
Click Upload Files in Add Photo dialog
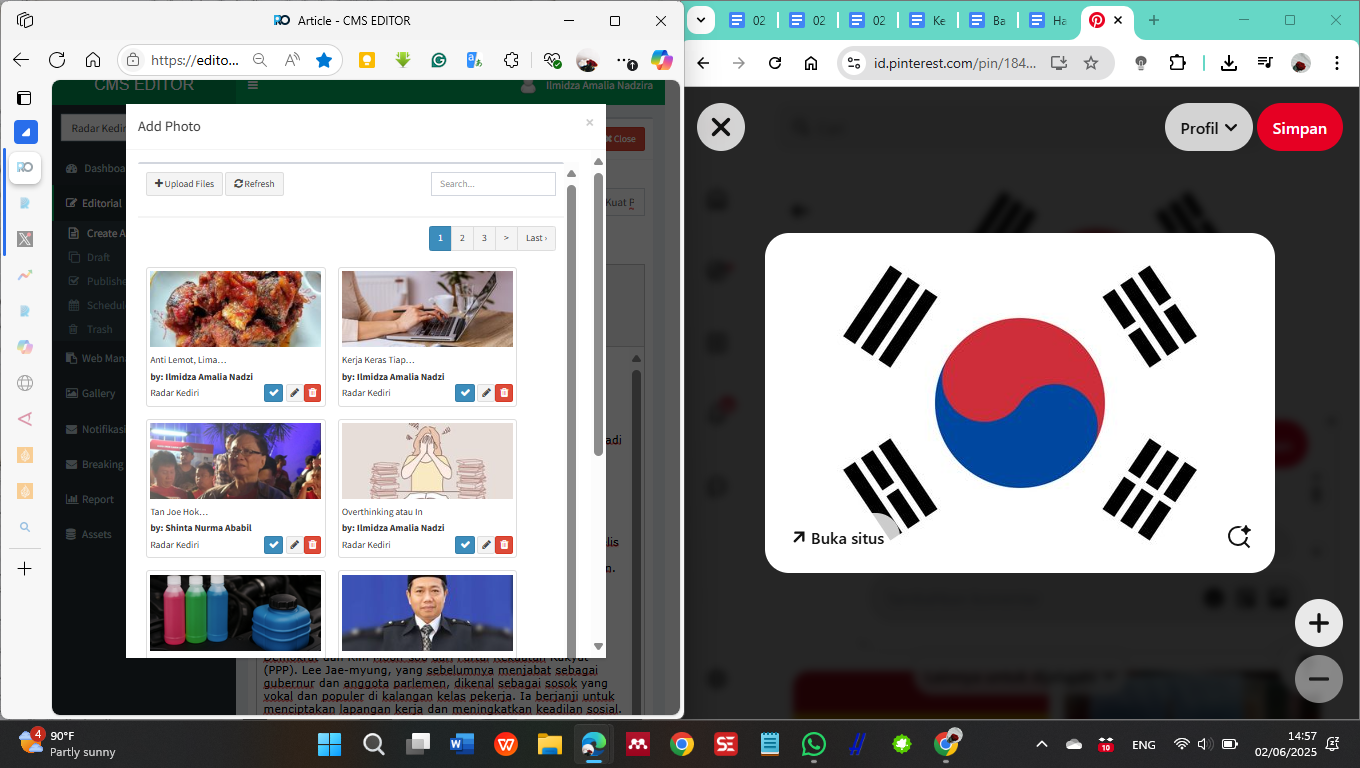[x=184, y=184]
